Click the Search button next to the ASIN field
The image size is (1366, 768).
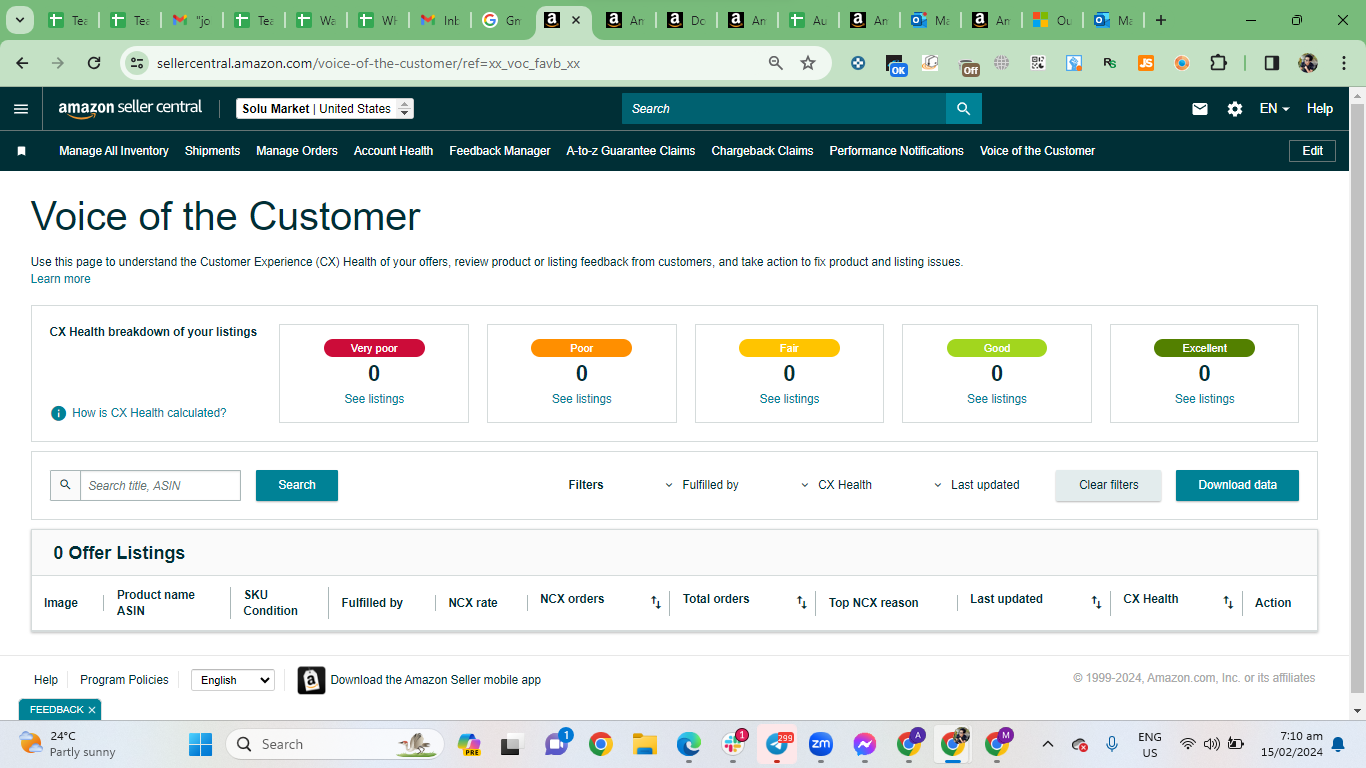coord(297,485)
